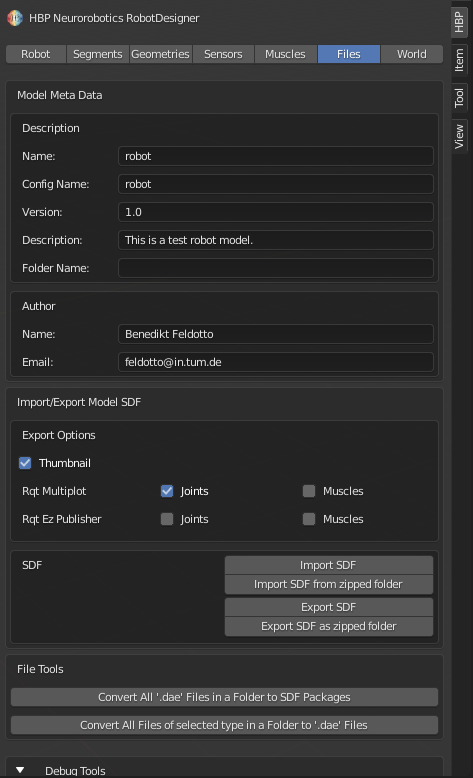Convert all '.dae' files to SDF Packages

pos(224,697)
